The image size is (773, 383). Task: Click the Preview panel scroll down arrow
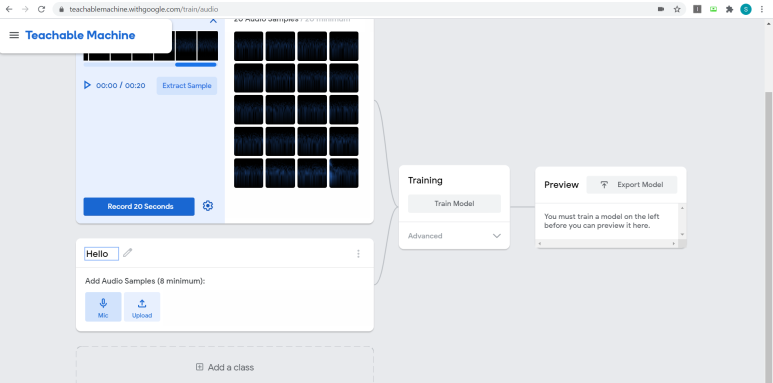[682, 234]
